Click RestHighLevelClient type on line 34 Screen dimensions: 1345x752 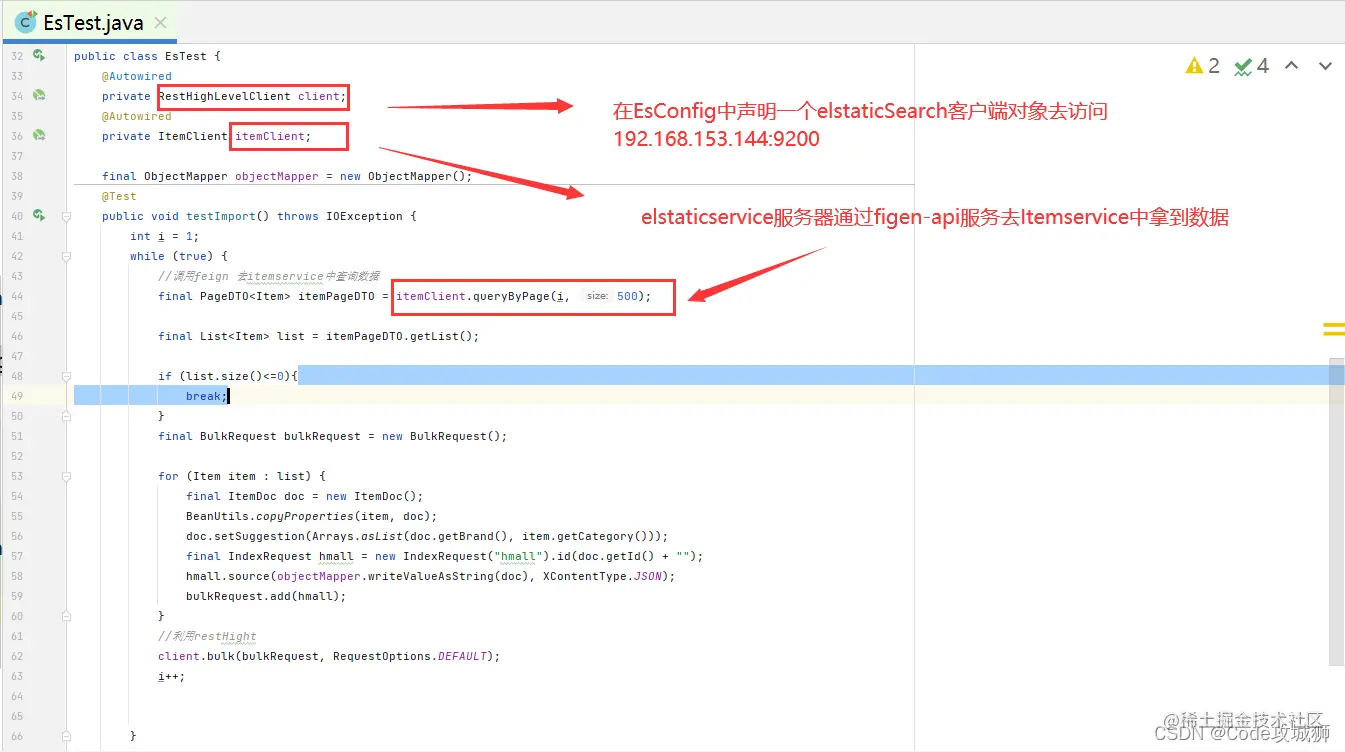225,96
